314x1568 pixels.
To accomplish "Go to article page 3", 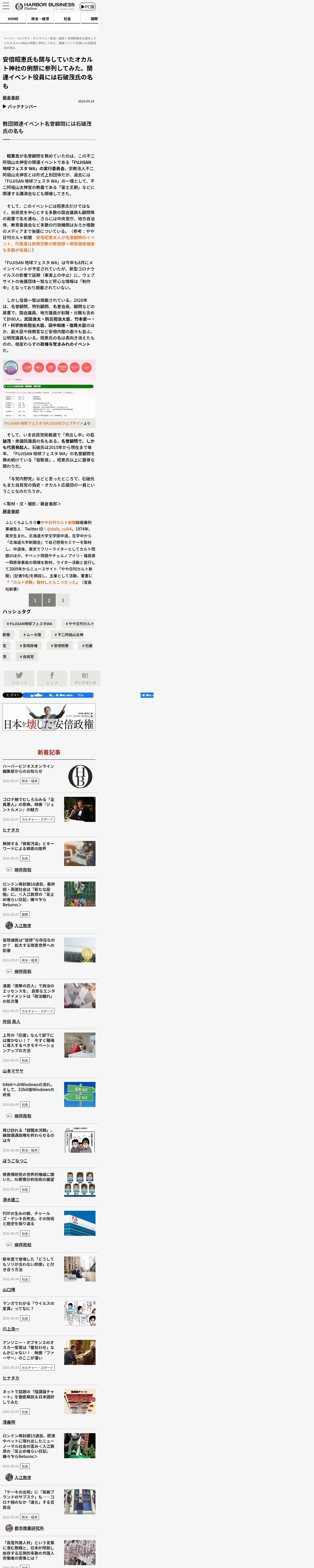I will pos(63,600).
